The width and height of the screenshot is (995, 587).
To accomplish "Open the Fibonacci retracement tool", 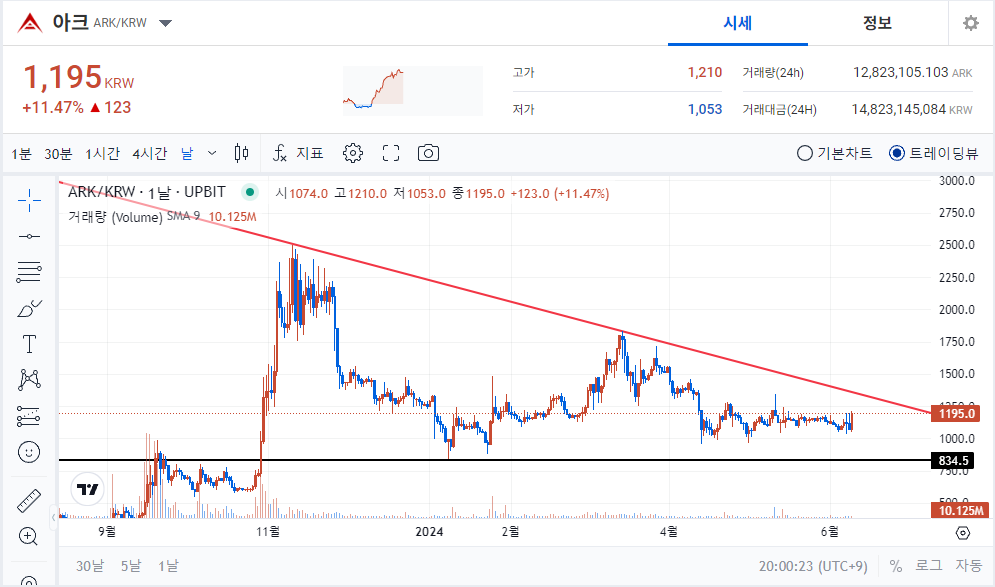I will (29, 272).
